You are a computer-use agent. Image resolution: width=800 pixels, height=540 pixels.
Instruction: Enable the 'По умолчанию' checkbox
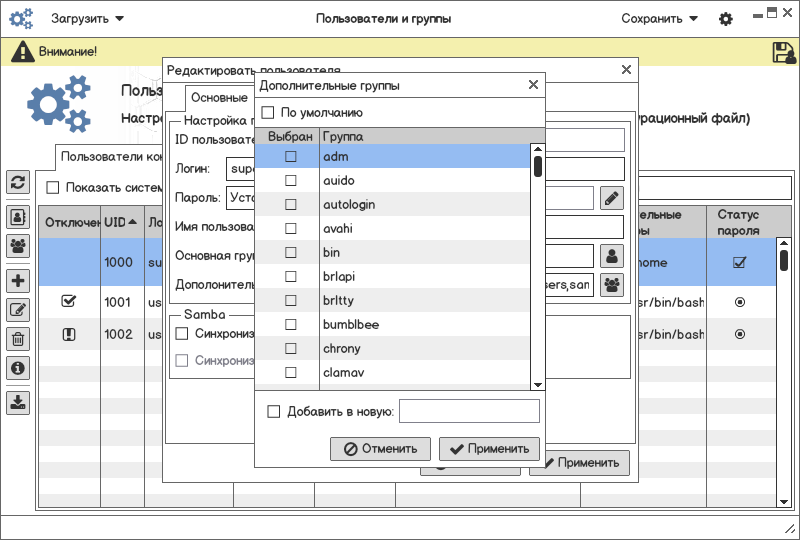(268, 113)
